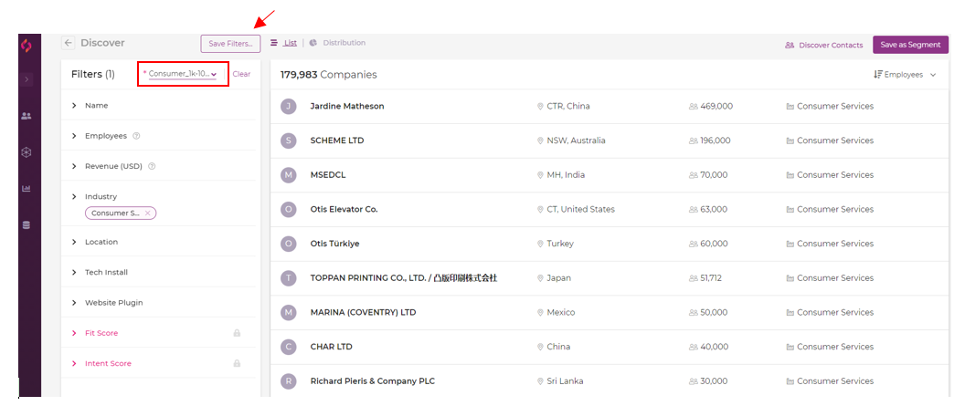
Task: Open the Employees sort dropdown
Action: point(904,75)
